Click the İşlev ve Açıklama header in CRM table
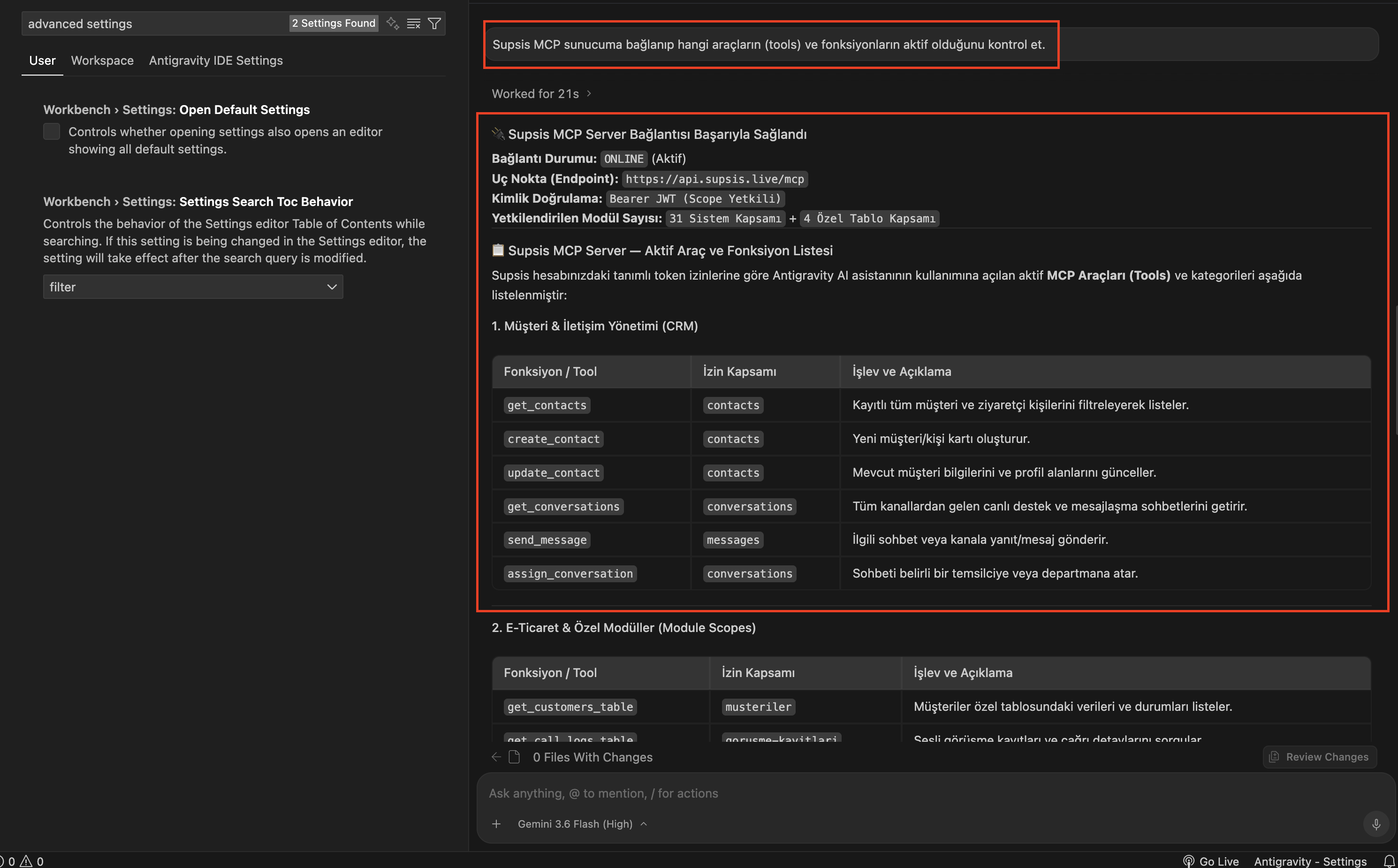The width and height of the screenshot is (1398, 868). (902, 372)
